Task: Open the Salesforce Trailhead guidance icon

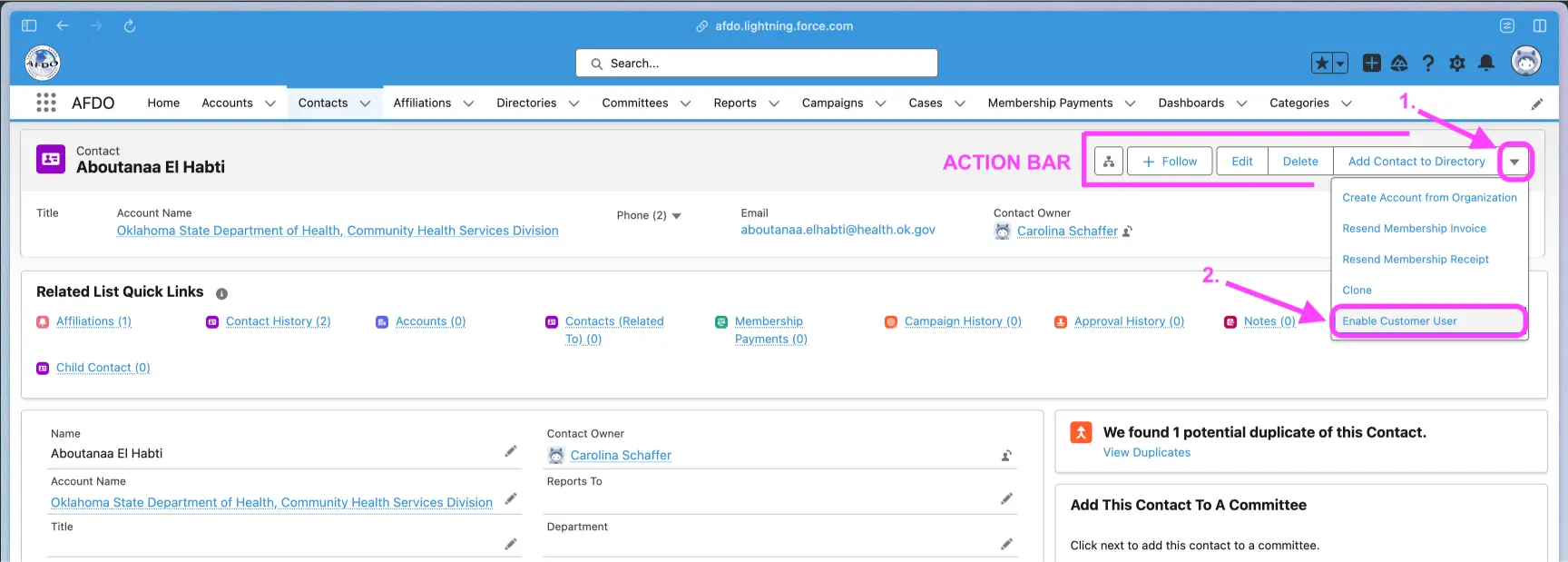Action: pos(1399,63)
